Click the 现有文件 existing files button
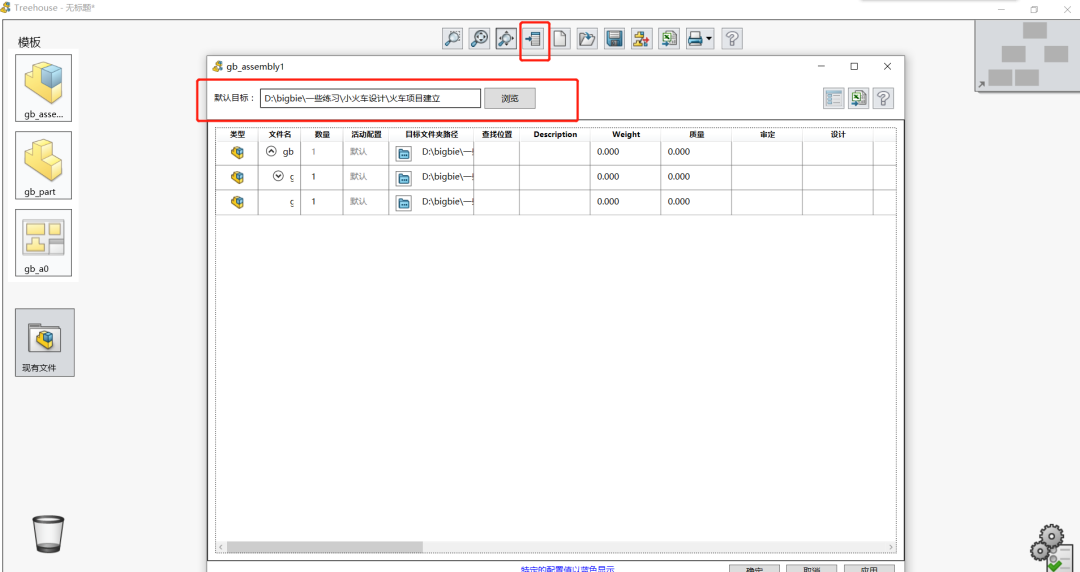Viewport: 1080px width, 572px height. [x=45, y=343]
